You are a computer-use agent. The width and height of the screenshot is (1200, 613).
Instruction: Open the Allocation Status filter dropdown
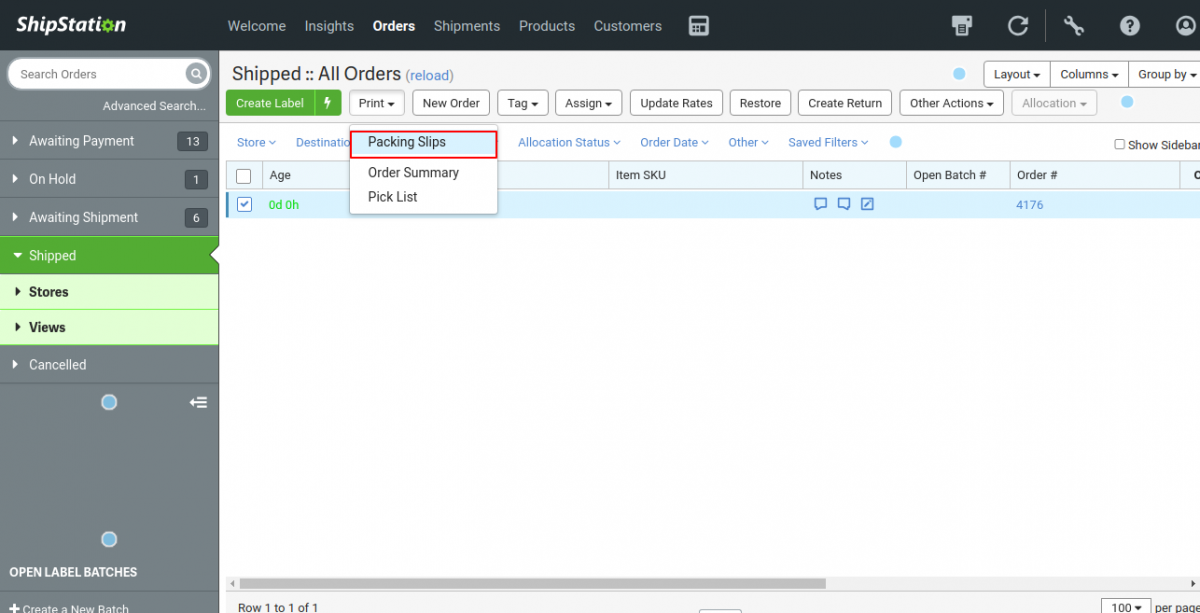pos(569,143)
